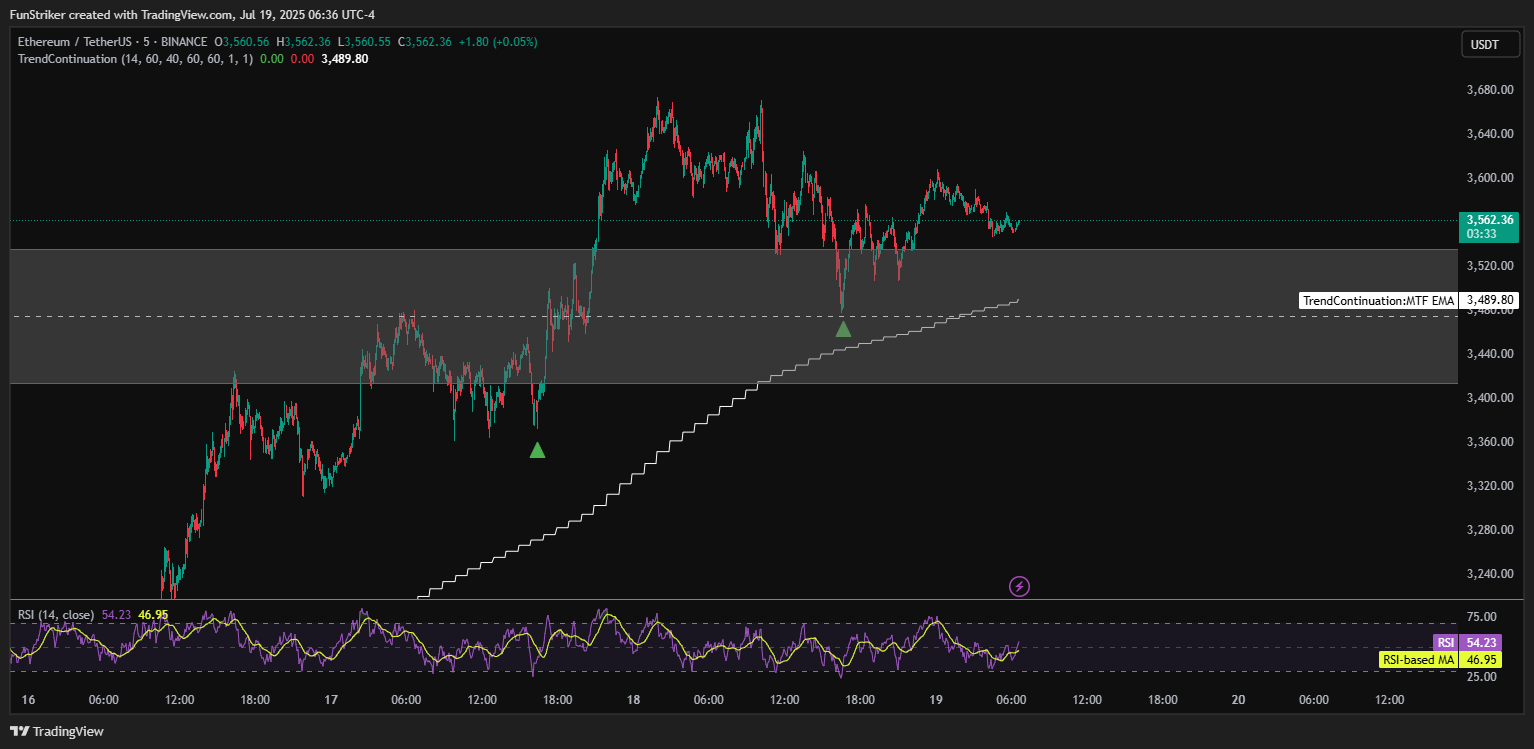Select the green up-triangle signal on July 18
The image size is (1534, 749).
coord(843,329)
